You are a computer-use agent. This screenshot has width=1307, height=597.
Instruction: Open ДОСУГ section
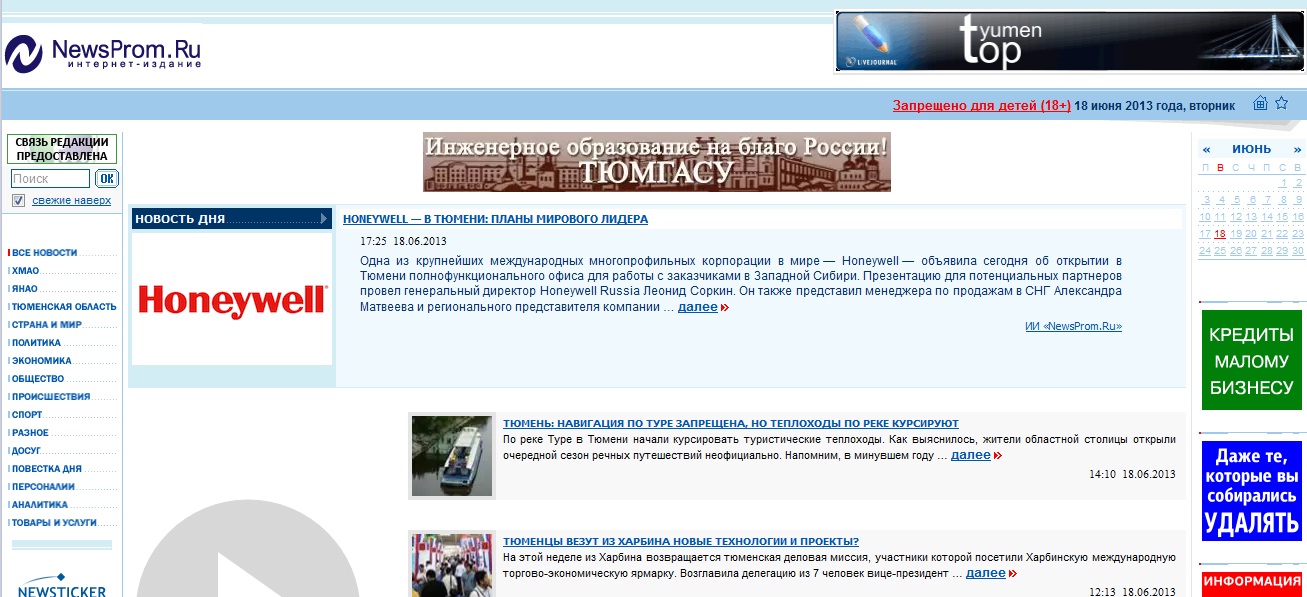tap(26, 451)
